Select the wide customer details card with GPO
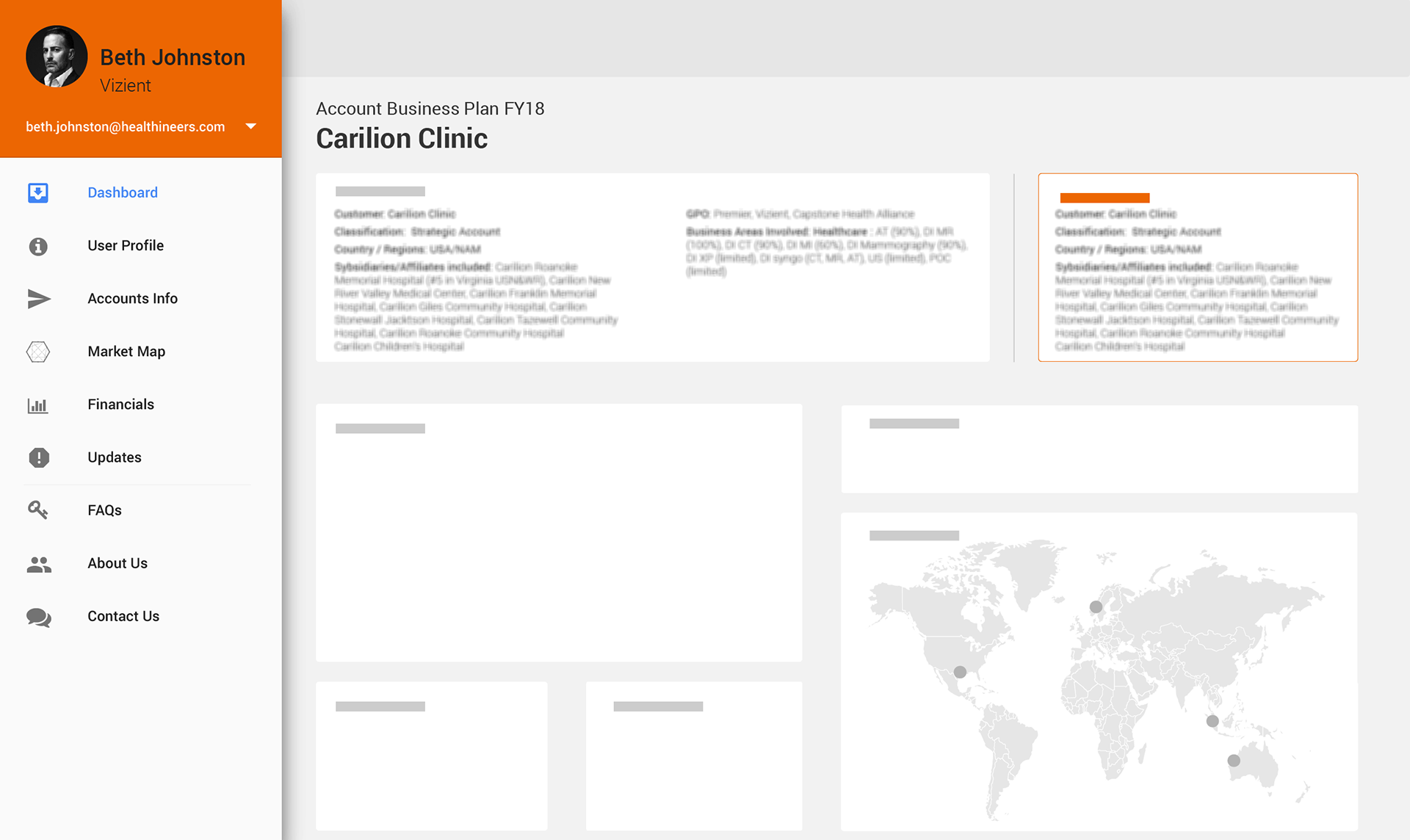Image resolution: width=1410 pixels, height=840 pixels. tap(653, 267)
